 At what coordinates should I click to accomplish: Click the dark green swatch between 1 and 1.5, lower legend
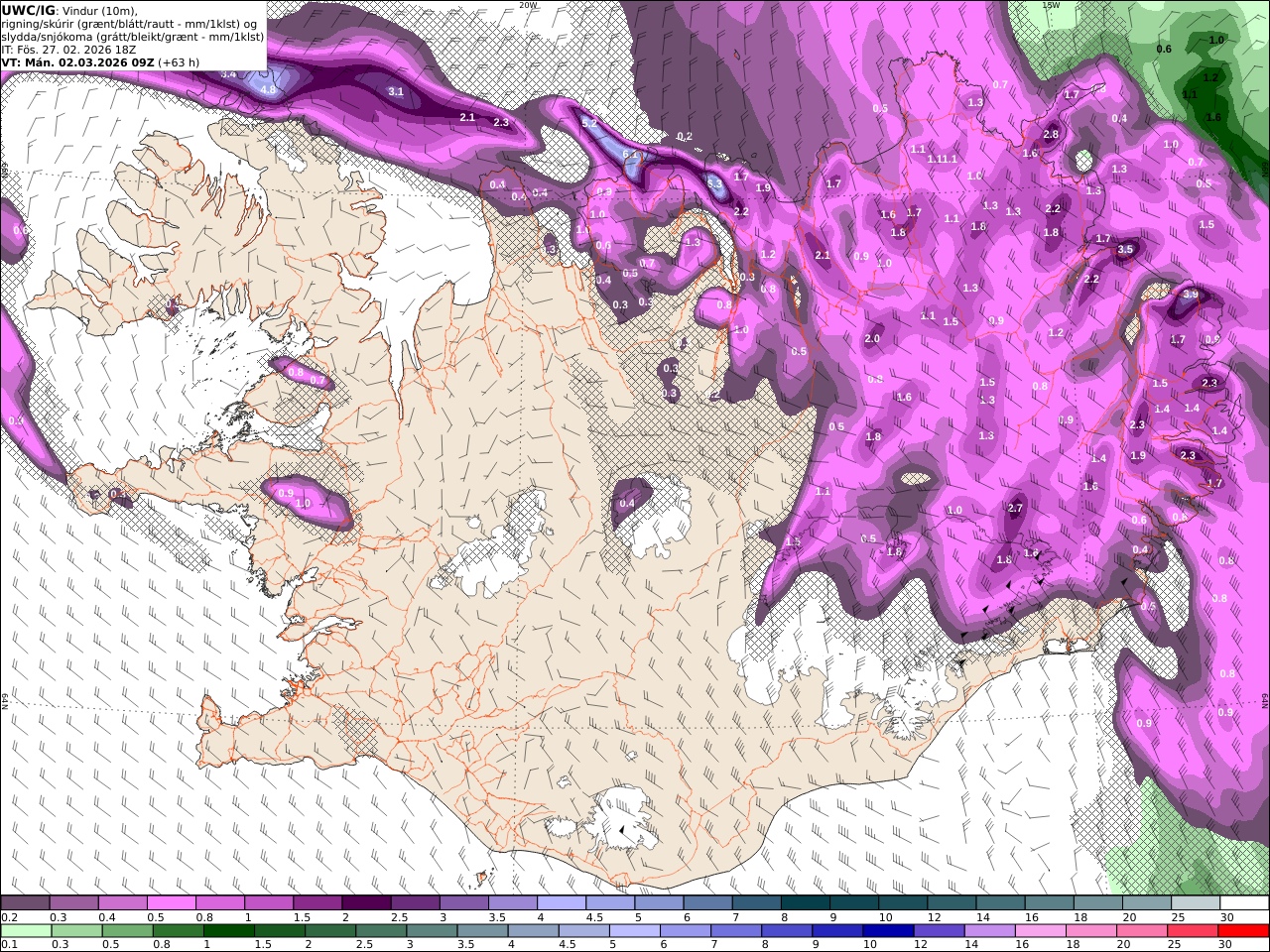tap(228, 930)
